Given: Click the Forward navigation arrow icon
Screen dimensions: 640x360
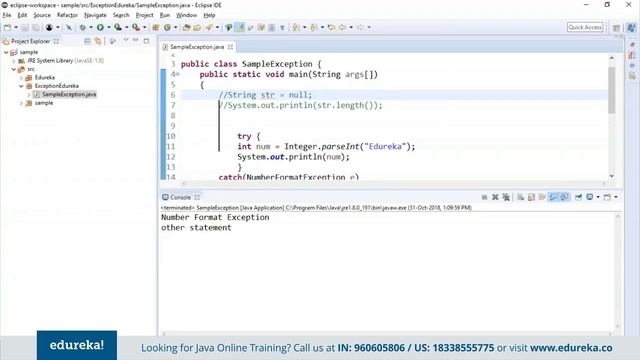Looking at the screenshot, I should tap(360, 27).
